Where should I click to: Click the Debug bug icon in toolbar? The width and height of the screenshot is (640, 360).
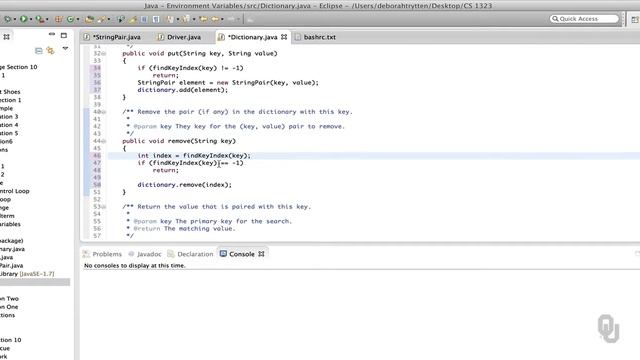[8, 19]
